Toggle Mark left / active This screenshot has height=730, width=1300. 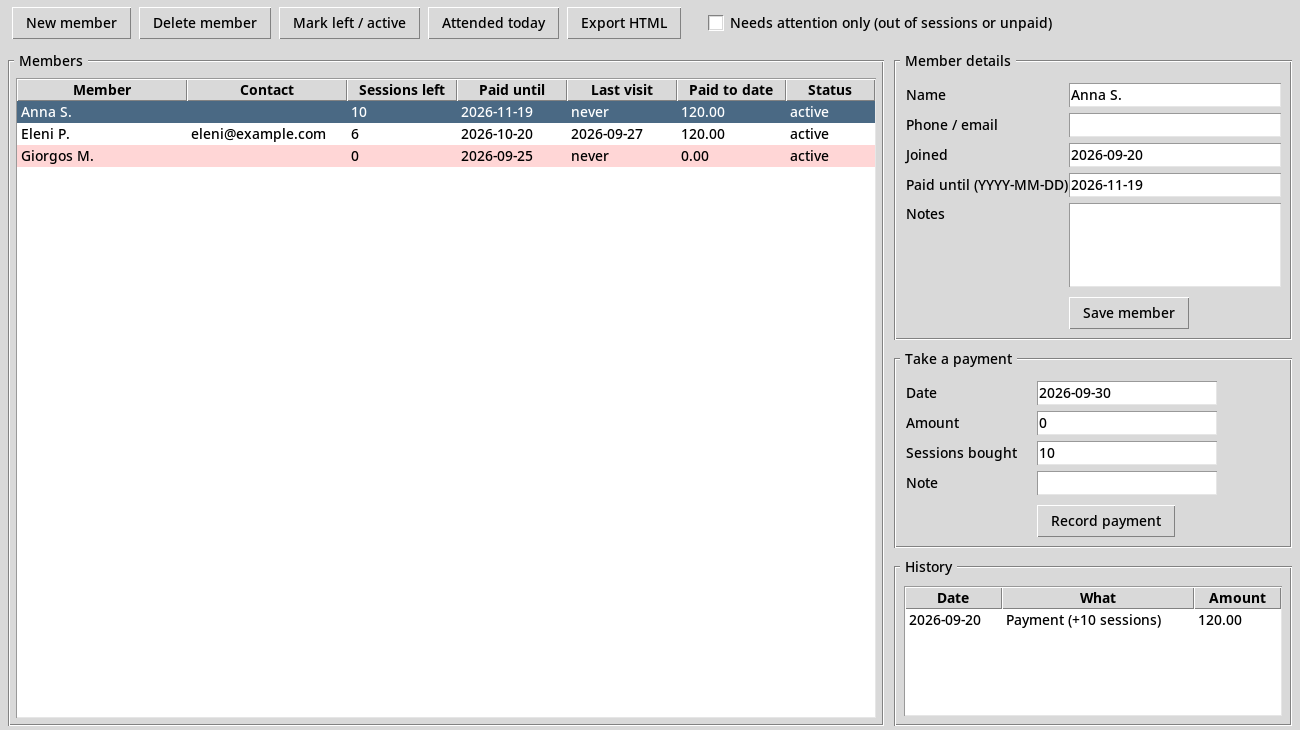pyautogui.click(x=349, y=23)
